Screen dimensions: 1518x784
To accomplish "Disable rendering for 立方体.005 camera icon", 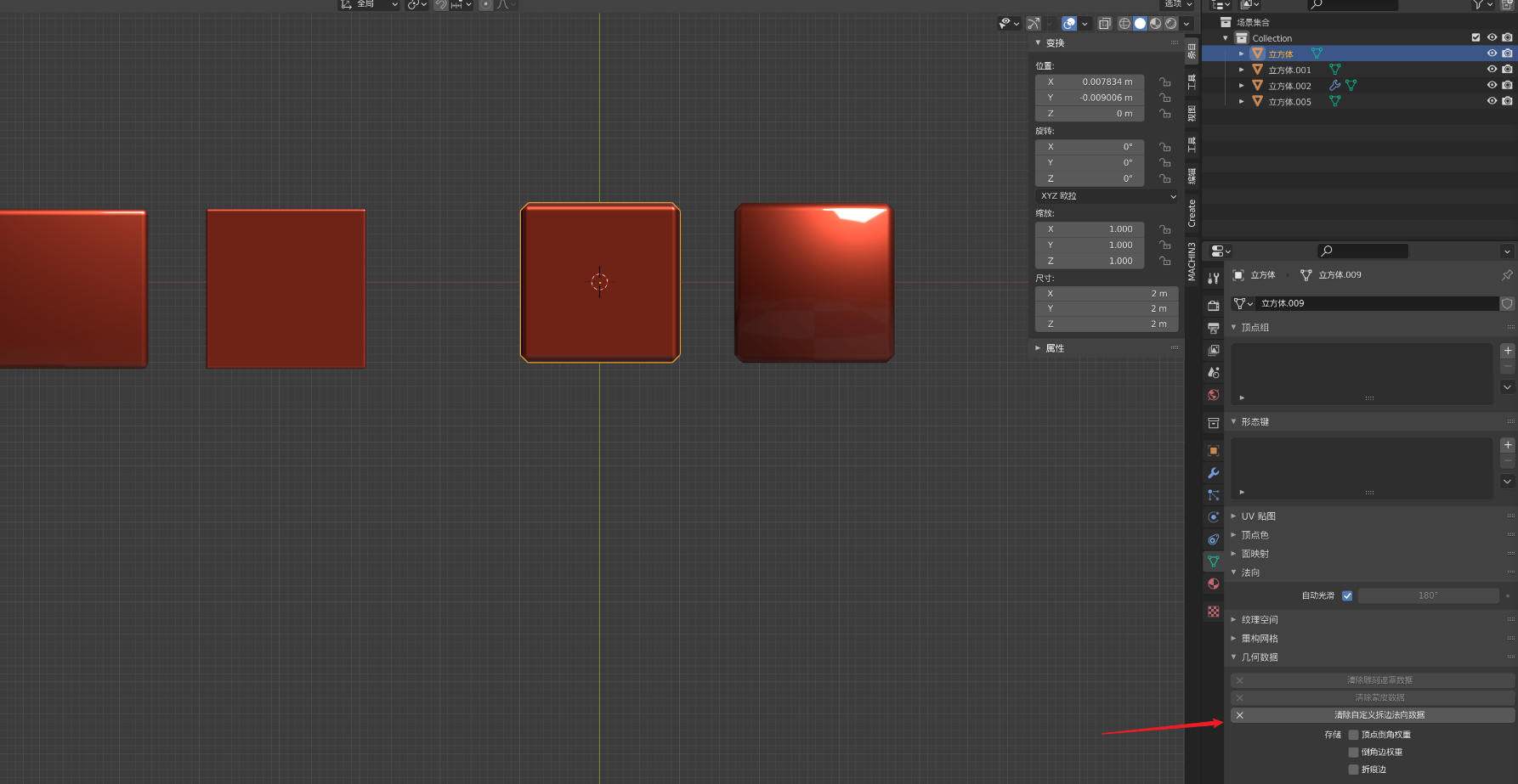I will pyautogui.click(x=1507, y=101).
